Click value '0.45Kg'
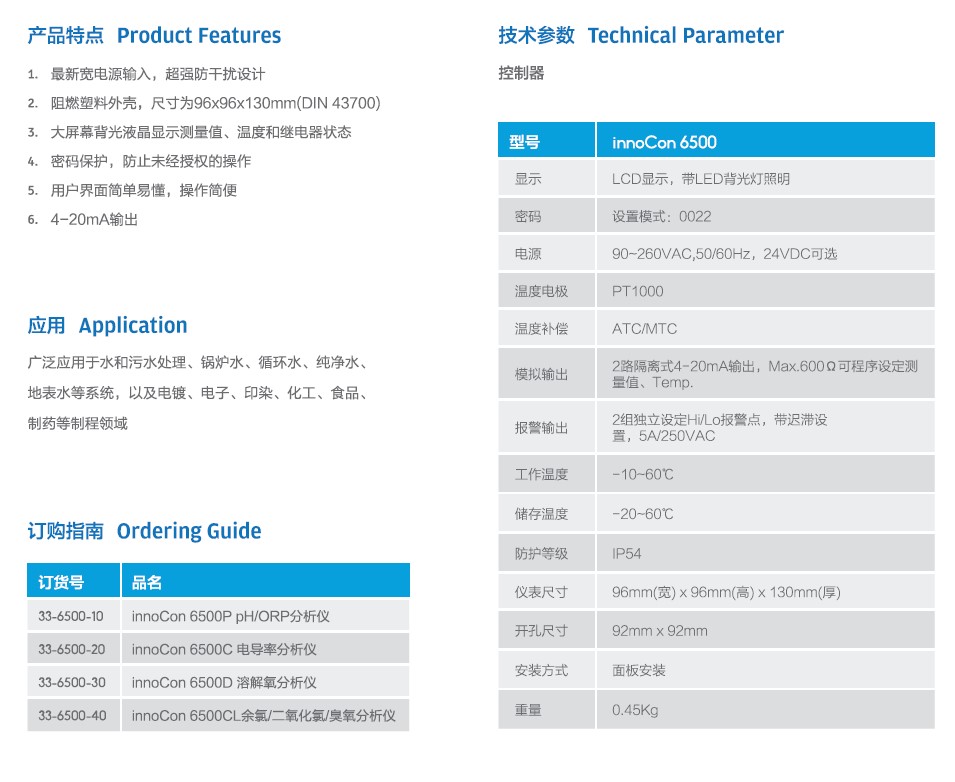 [x=635, y=710]
